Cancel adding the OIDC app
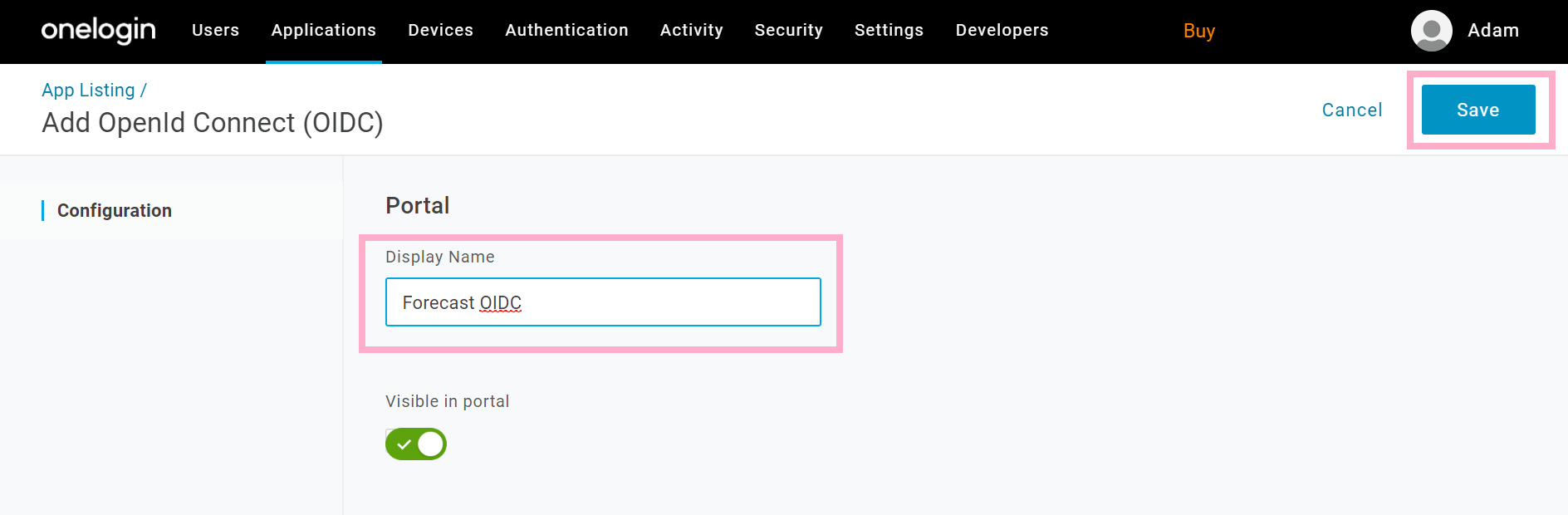Screen dimensions: 1568x515 tap(1352, 110)
